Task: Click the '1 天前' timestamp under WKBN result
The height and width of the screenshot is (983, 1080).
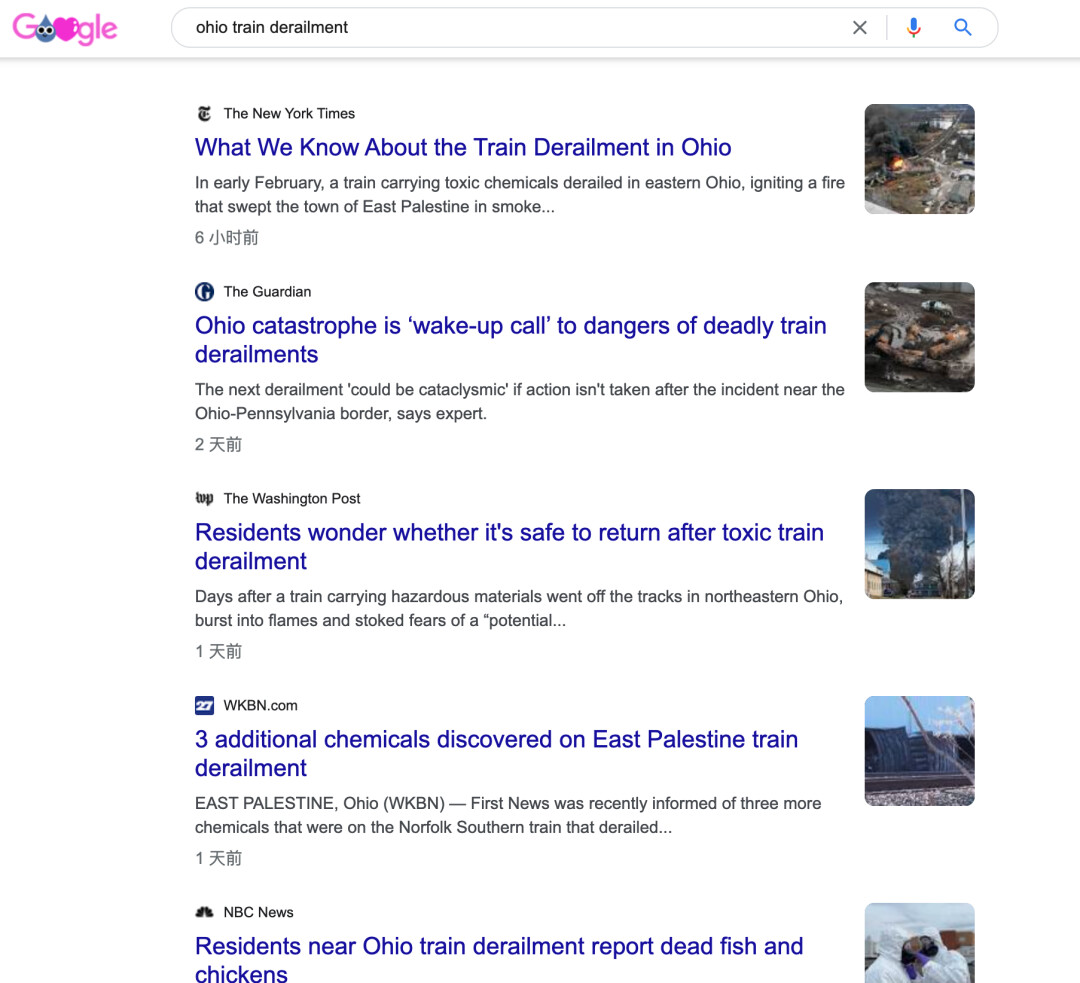Action: click(x=218, y=858)
